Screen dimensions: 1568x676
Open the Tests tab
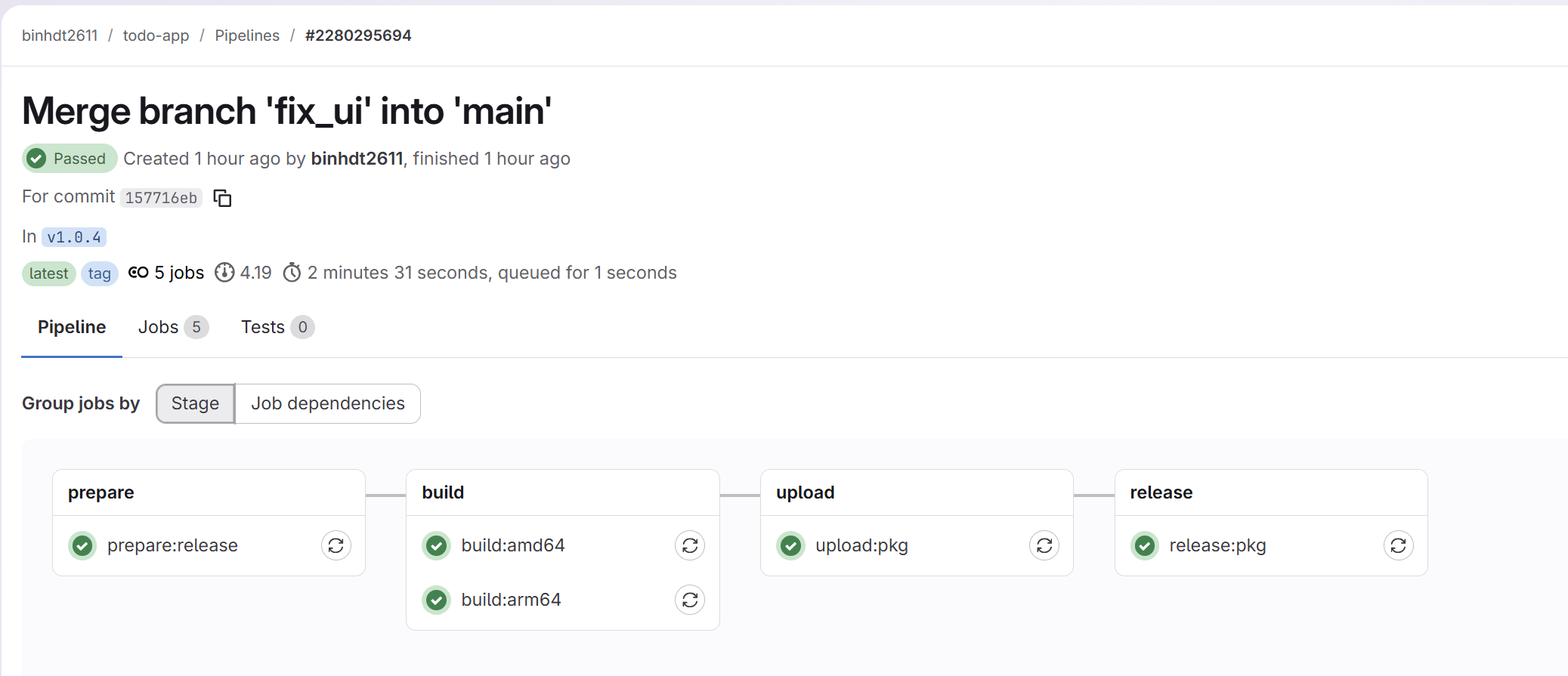(277, 327)
